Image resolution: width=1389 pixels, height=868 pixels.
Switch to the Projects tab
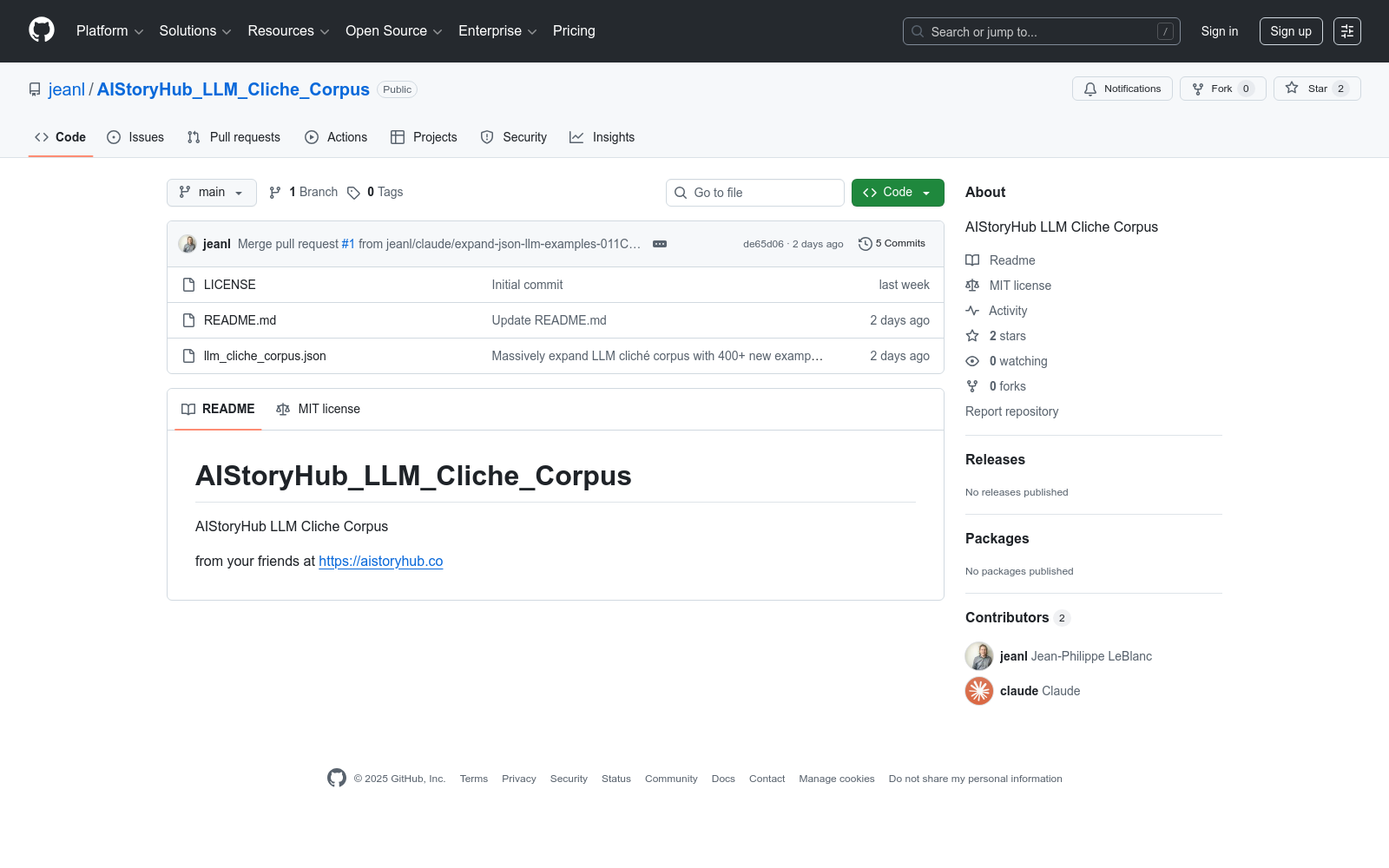tap(424, 137)
